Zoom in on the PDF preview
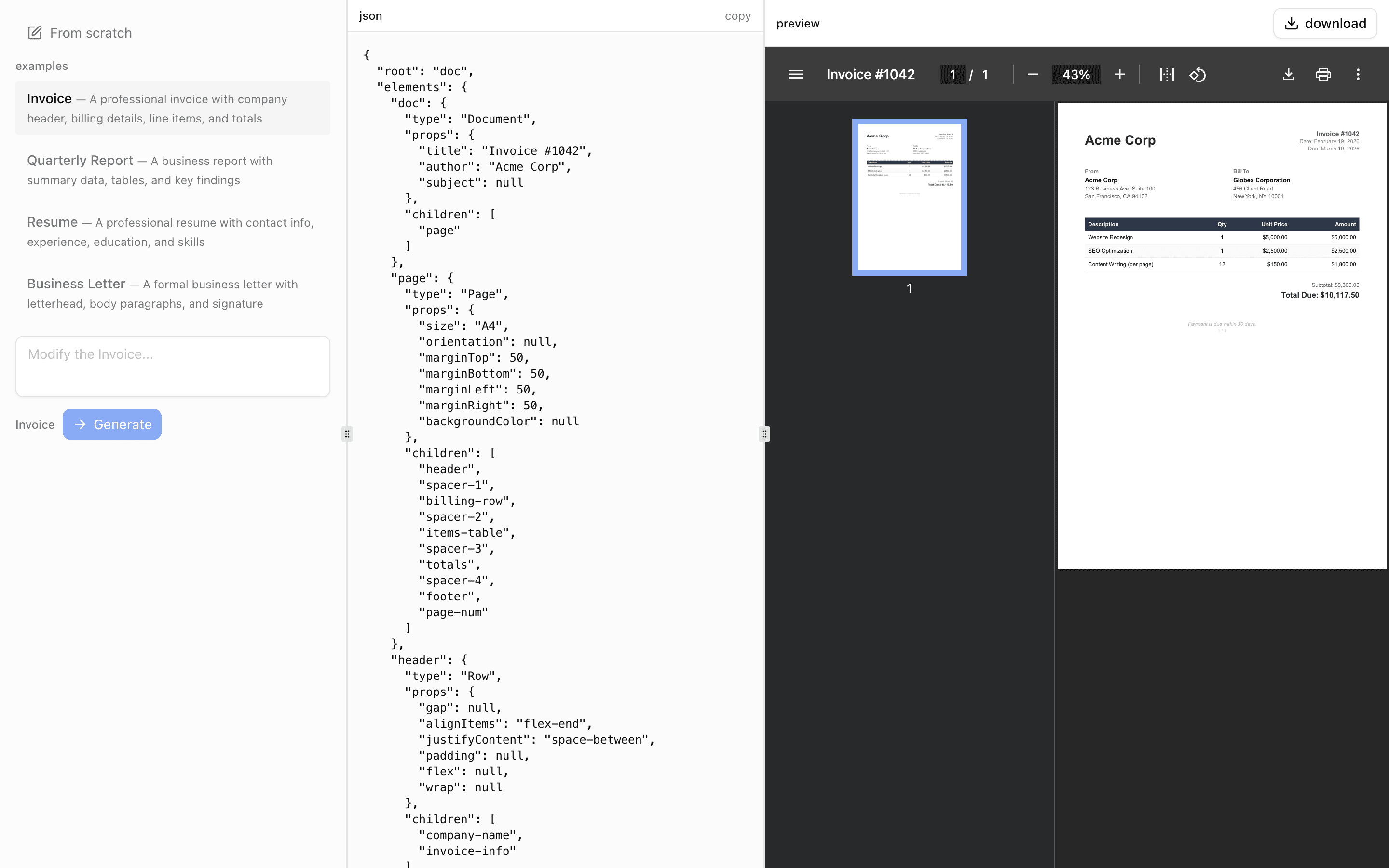 1120,74
